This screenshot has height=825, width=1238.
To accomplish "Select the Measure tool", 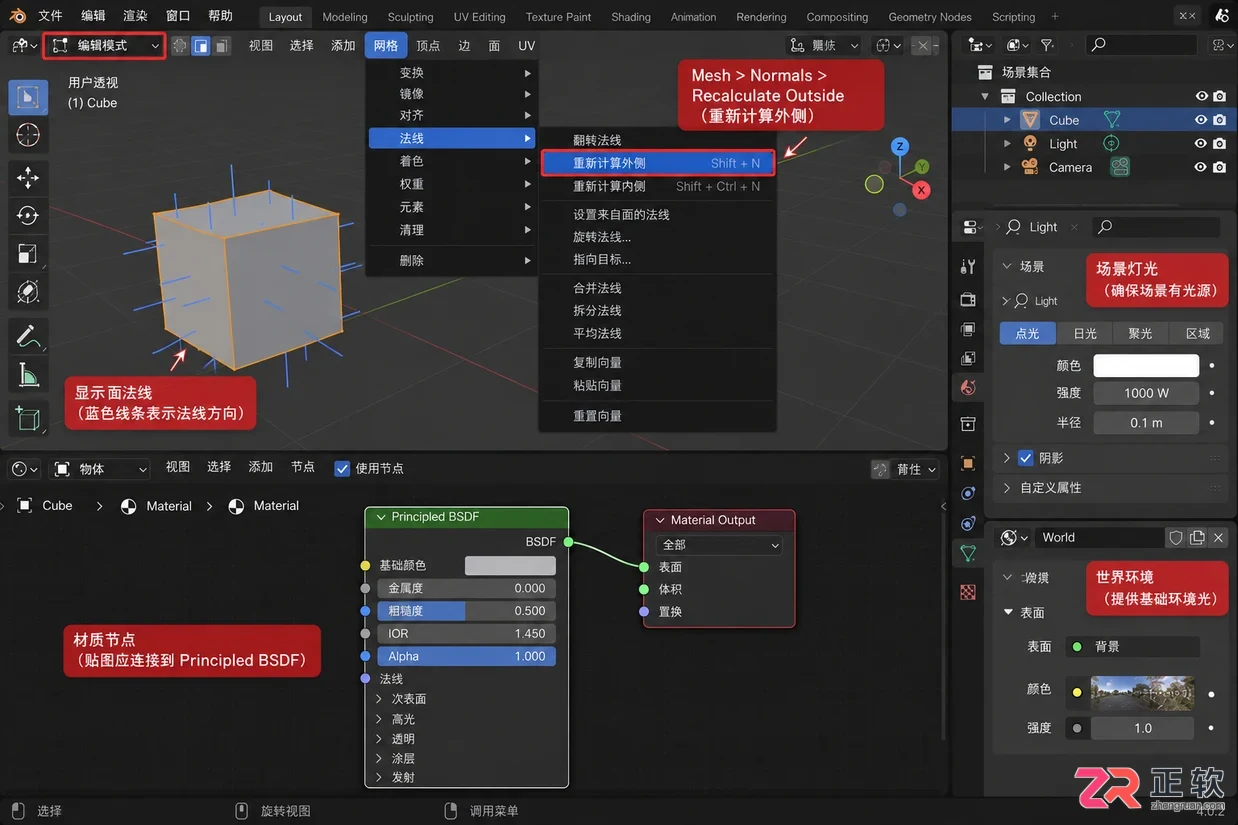I will pos(28,376).
